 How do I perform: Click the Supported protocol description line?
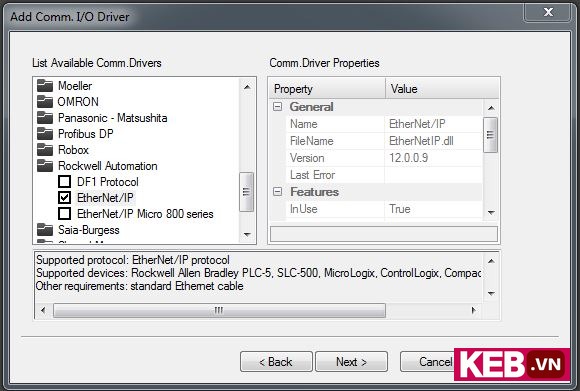coord(133,260)
